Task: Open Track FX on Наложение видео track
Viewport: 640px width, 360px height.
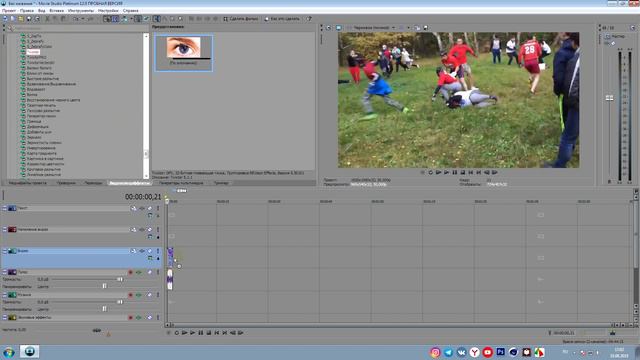Action: coord(142,230)
